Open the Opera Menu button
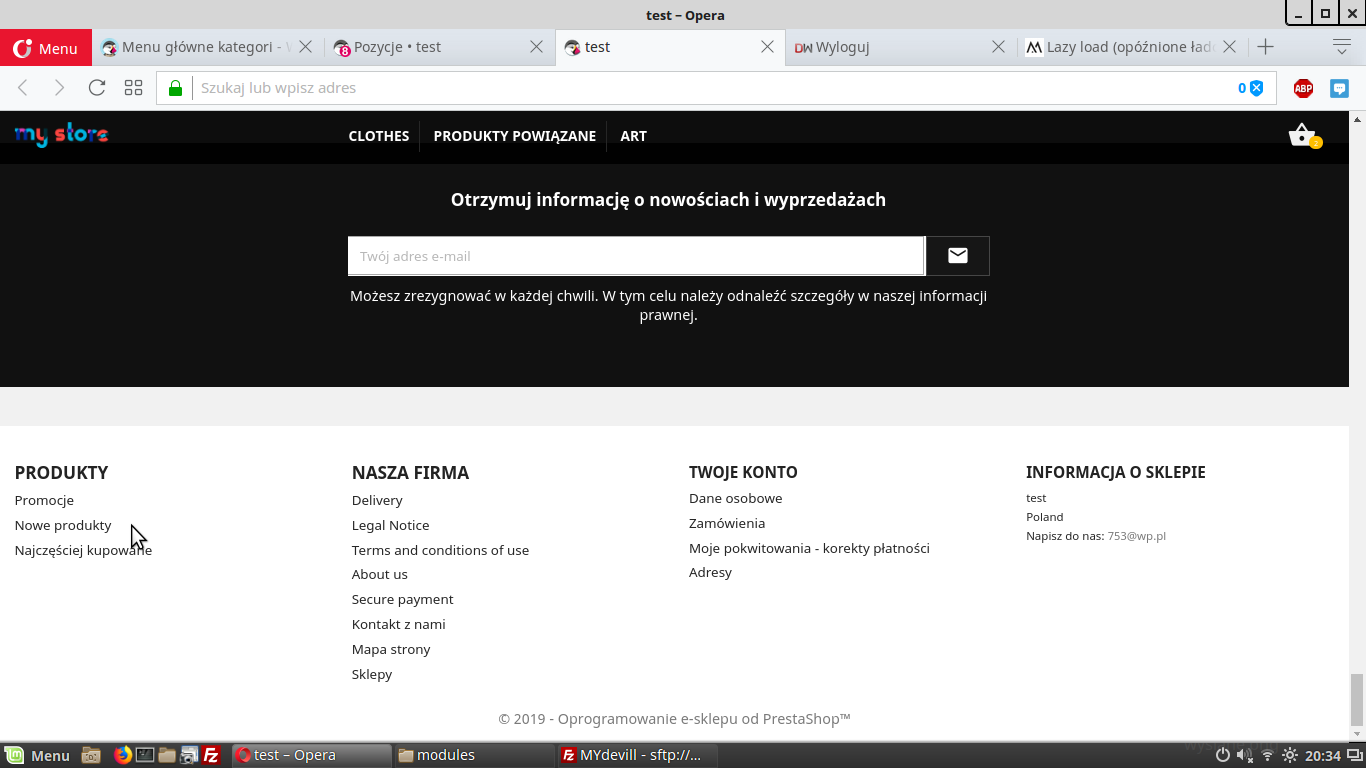Image resolution: width=1366 pixels, height=768 pixels. pos(46,48)
